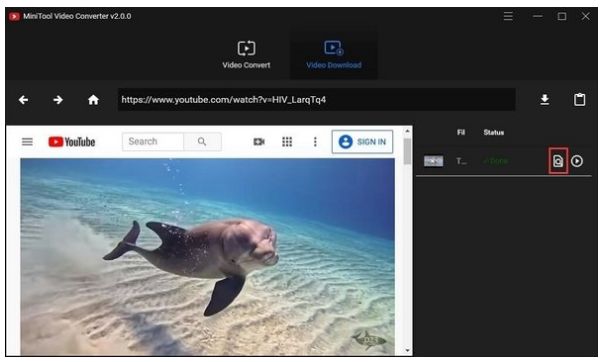
Task: Switch to the Video Convert tab
Action: click(x=246, y=55)
